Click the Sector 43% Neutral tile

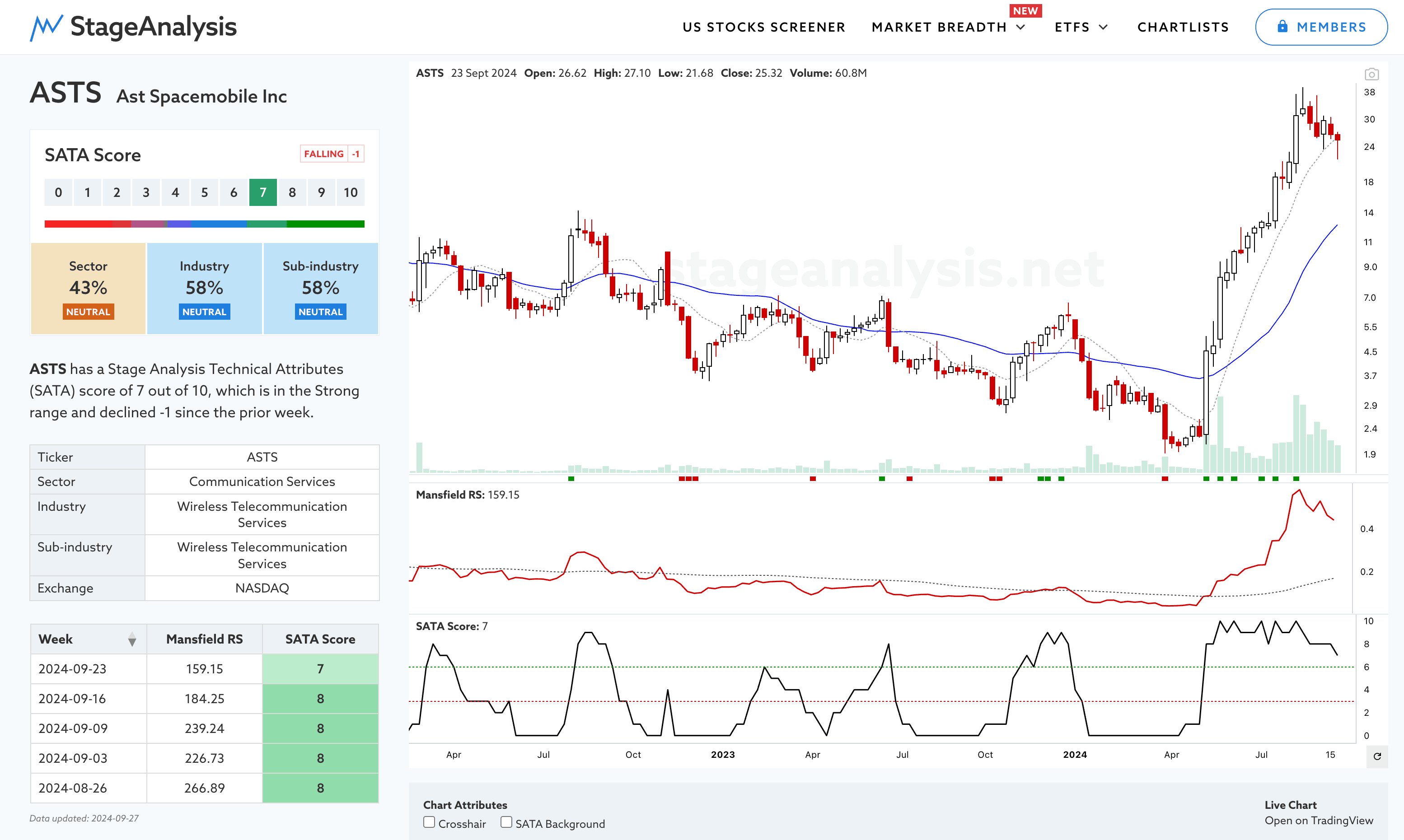(89, 289)
